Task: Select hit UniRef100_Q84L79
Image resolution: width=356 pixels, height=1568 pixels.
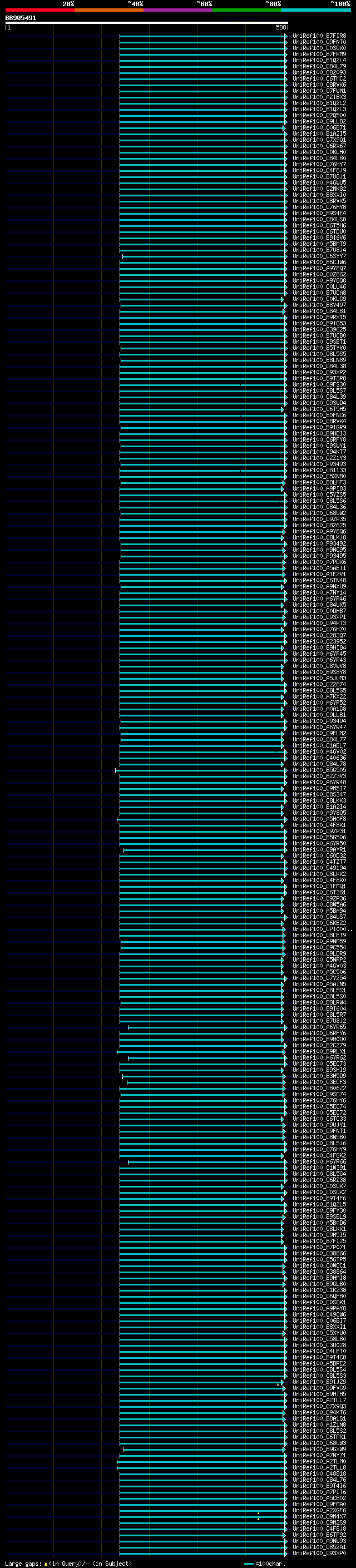Action: click(x=319, y=66)
